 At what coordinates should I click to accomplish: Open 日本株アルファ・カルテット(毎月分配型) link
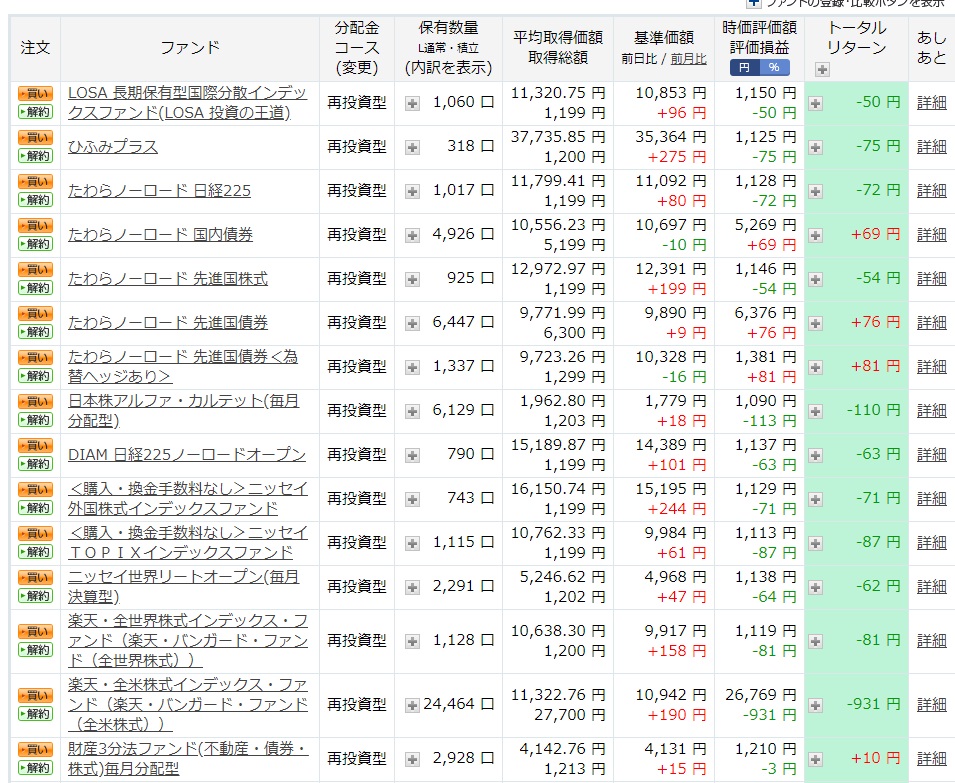tap(183, 410)
